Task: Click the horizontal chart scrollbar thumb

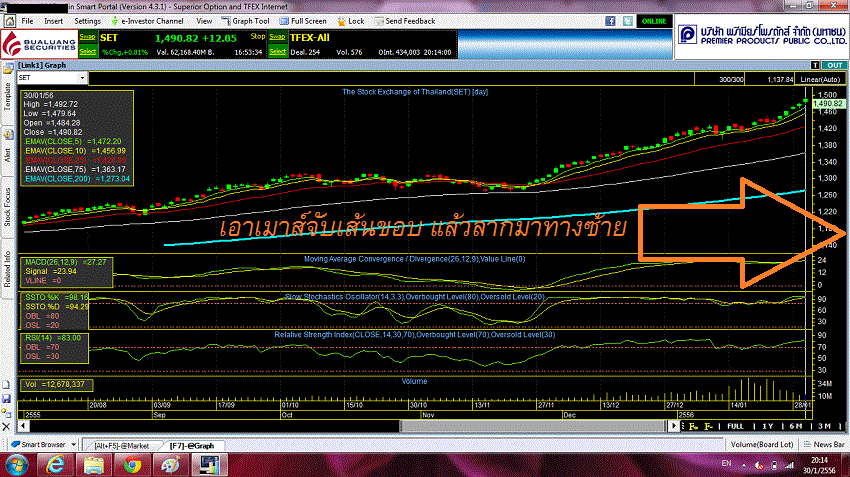Action: (x=533, y=426)
